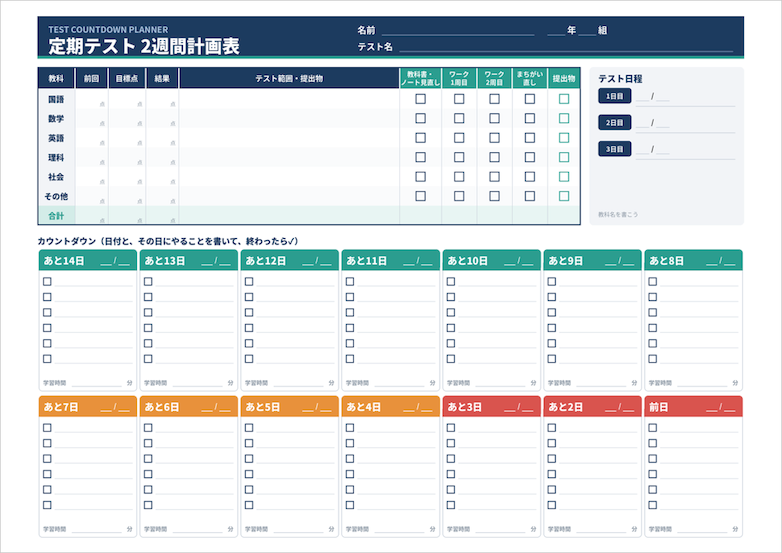This screenshot has height=553, width=782.
Task: Click the ワーク2周目 column header
Action: pos(494,78)
